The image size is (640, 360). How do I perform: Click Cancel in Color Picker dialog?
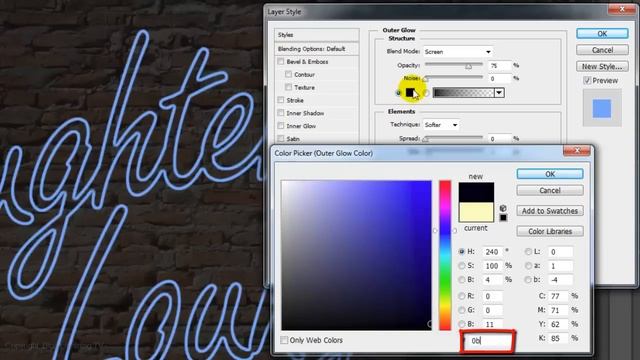point(550,190)
